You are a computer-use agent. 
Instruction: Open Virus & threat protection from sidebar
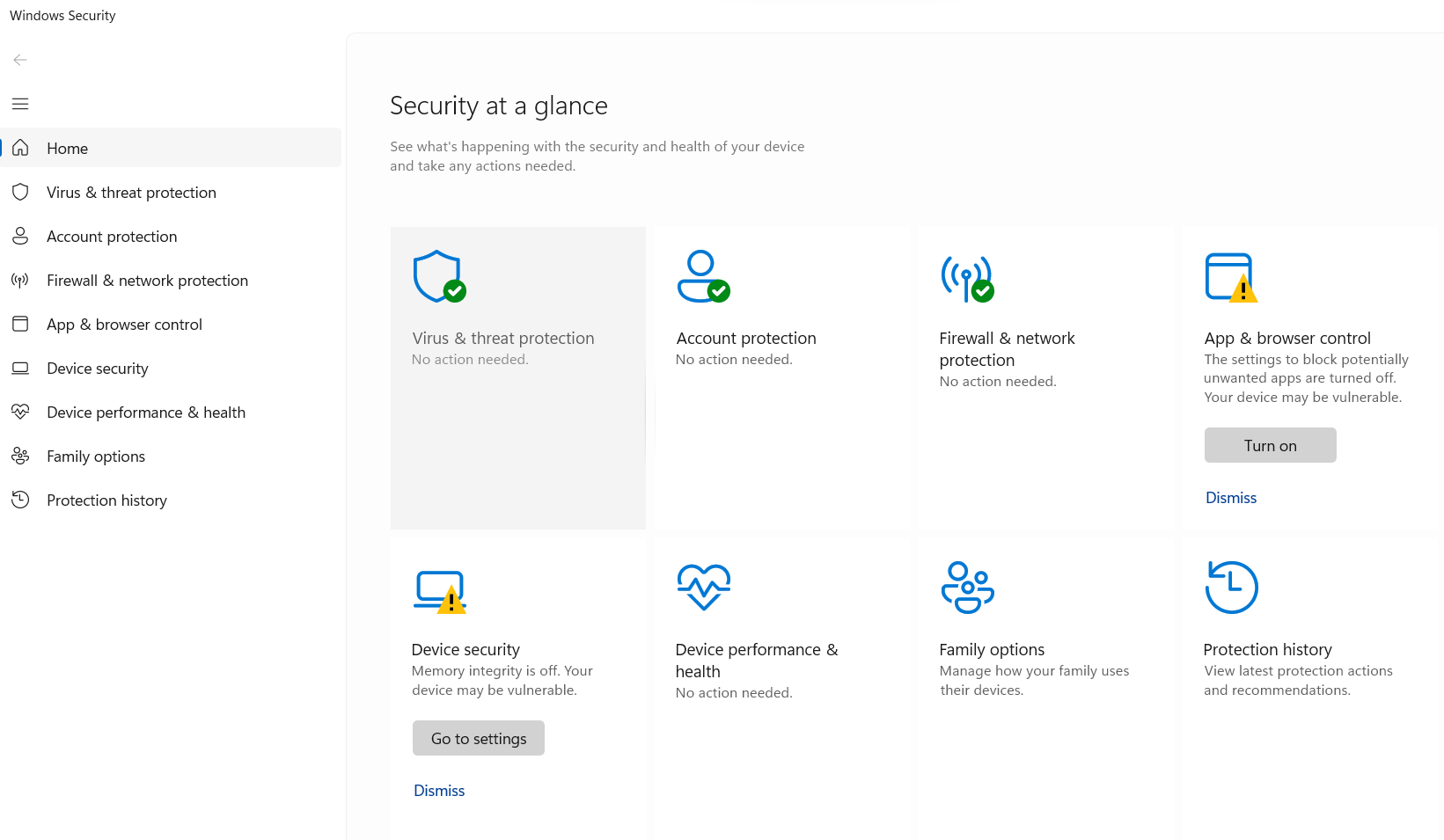(172, 192)
